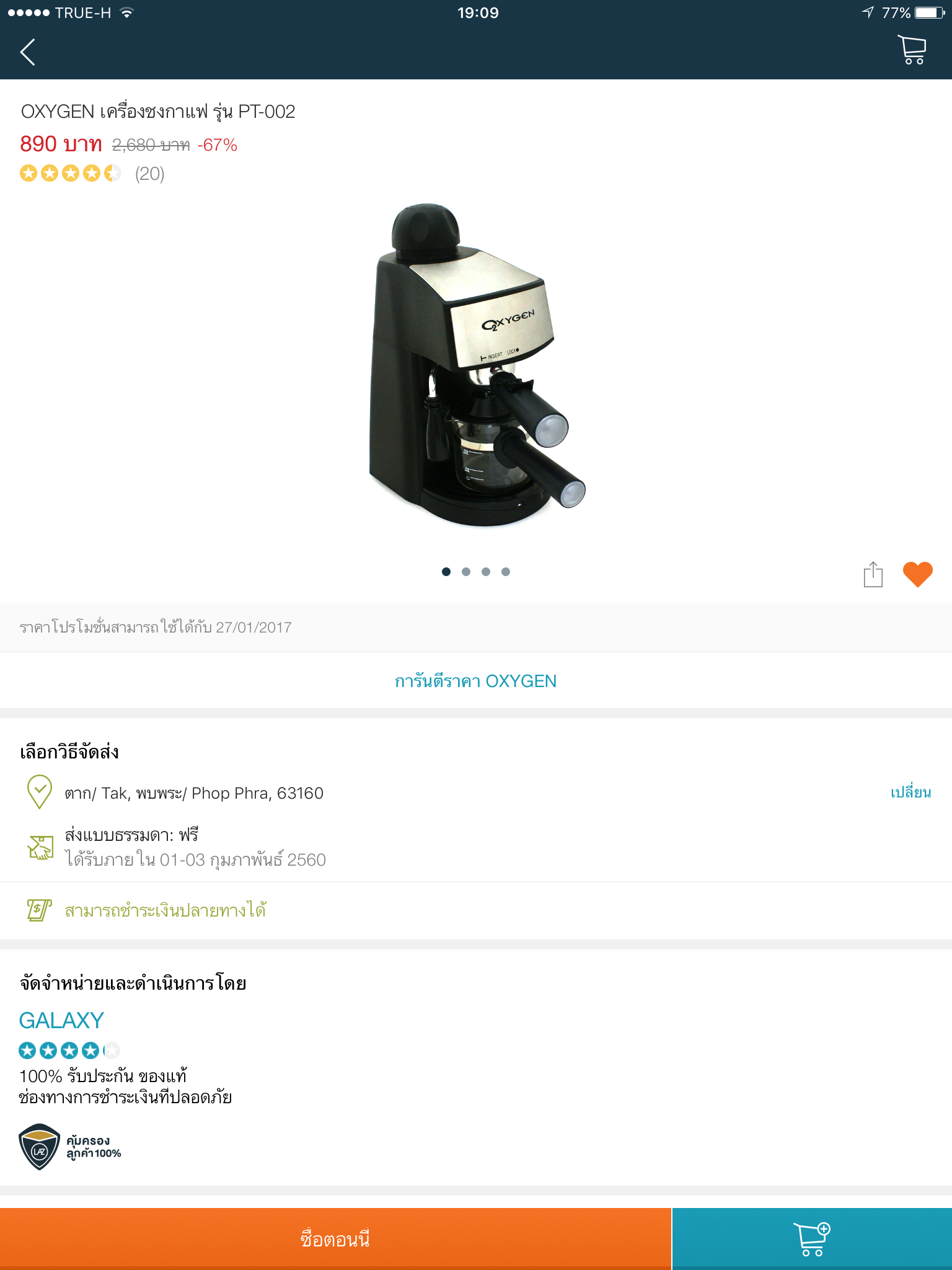The image size is (952, 1270).
Task: Tap the standard delivery handshake icon
Action: click(41, 847)
